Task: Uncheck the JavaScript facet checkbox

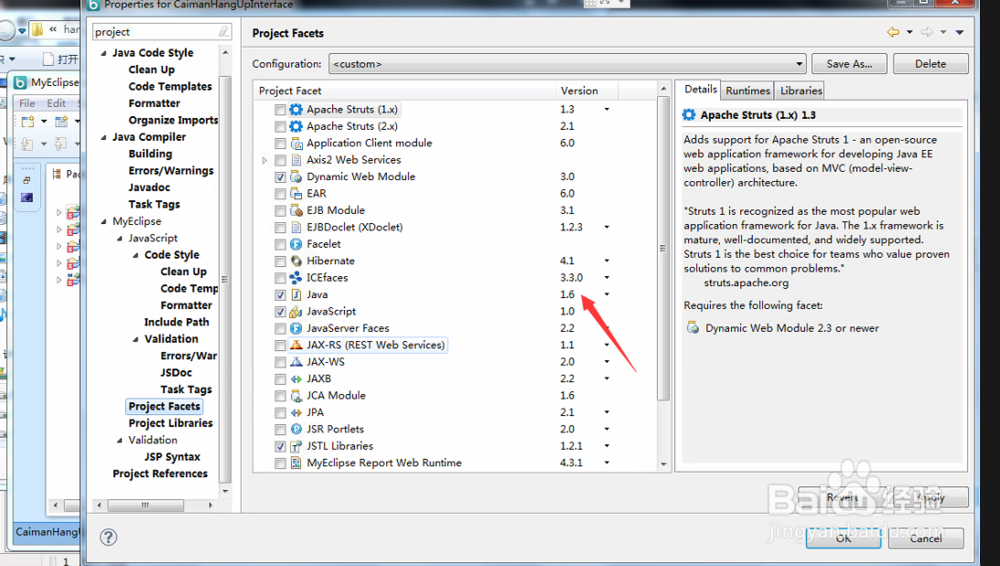Action: [280, 311]
